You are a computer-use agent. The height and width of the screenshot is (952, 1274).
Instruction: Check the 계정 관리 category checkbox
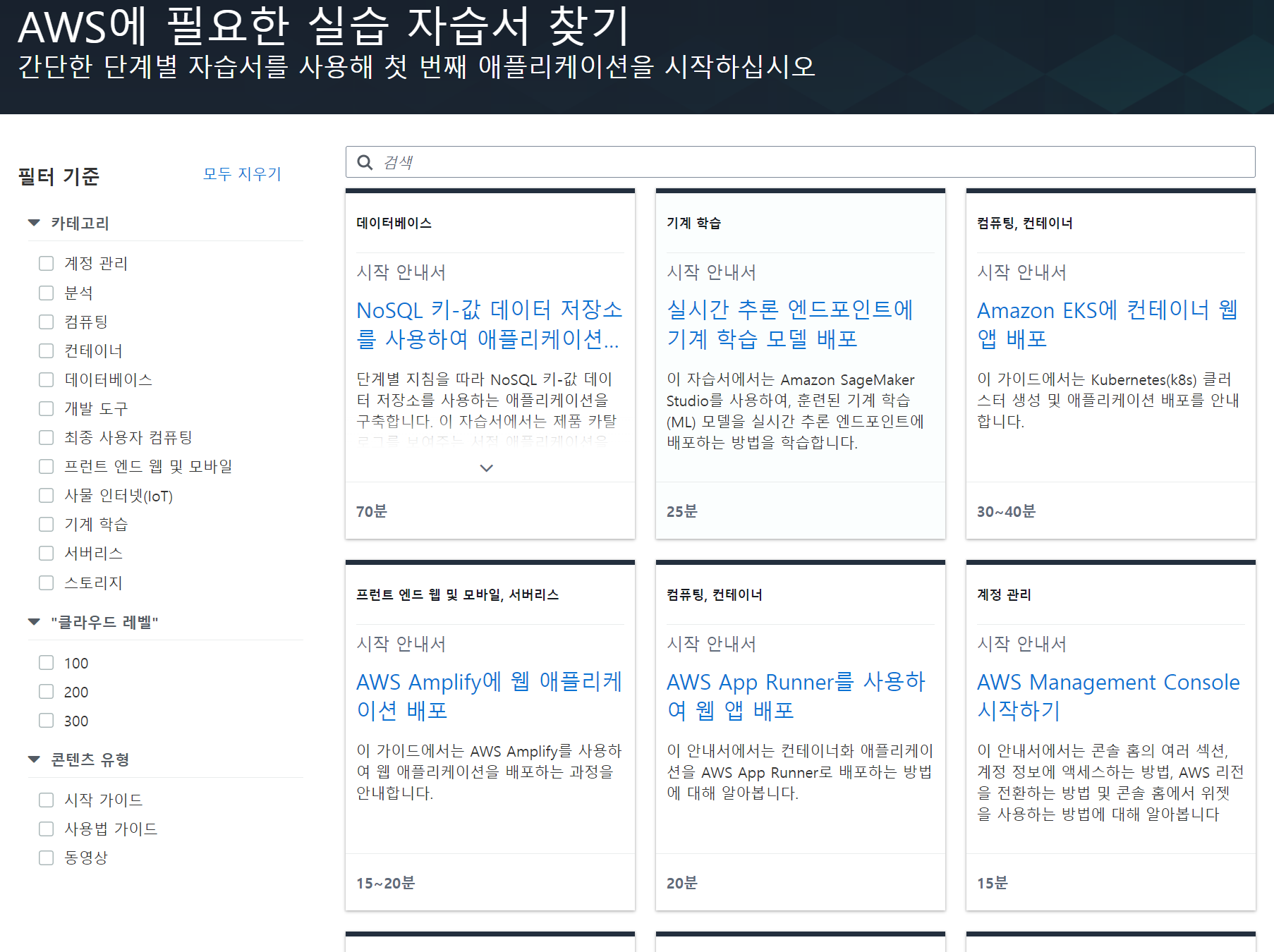point(47,263)
